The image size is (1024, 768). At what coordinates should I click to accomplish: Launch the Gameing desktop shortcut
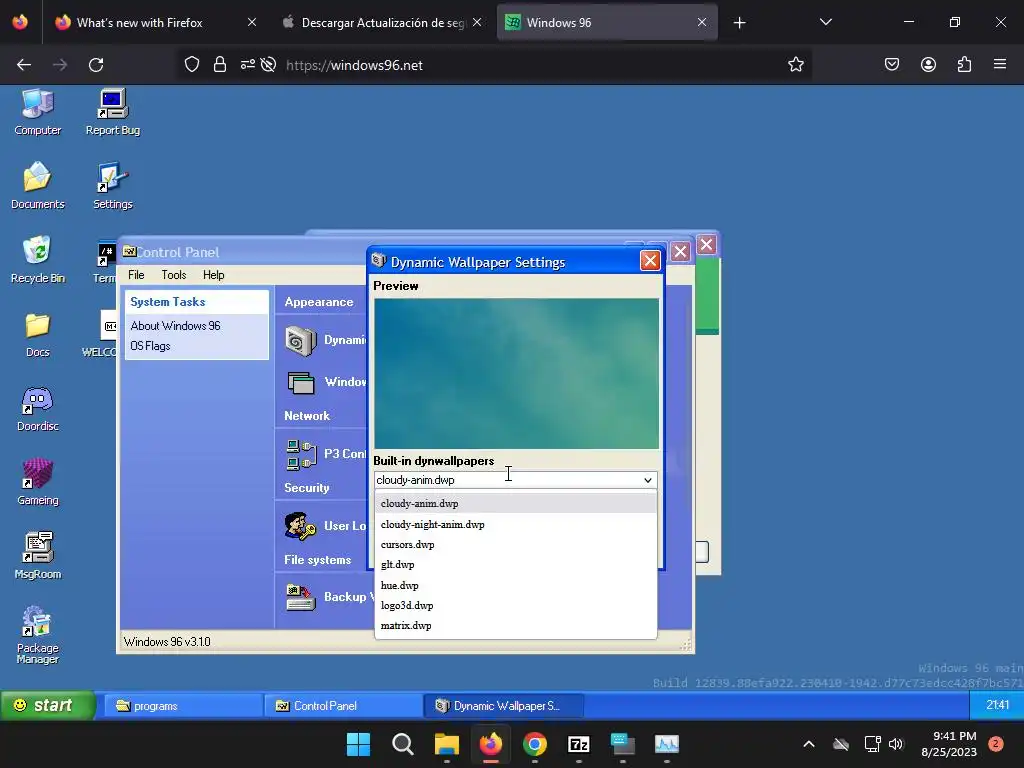tap(38, 482)
